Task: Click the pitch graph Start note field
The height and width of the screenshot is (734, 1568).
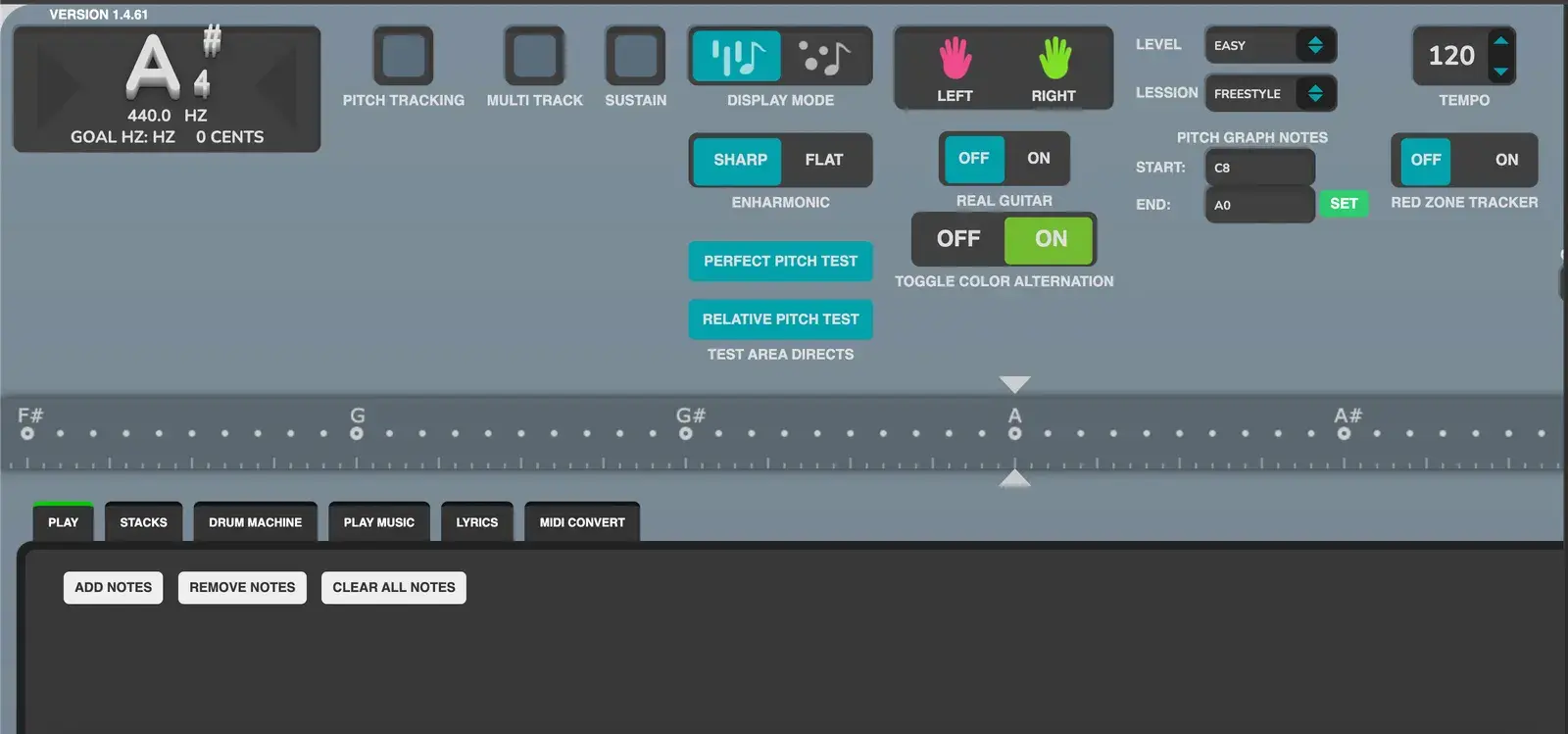Action: 1260,168
